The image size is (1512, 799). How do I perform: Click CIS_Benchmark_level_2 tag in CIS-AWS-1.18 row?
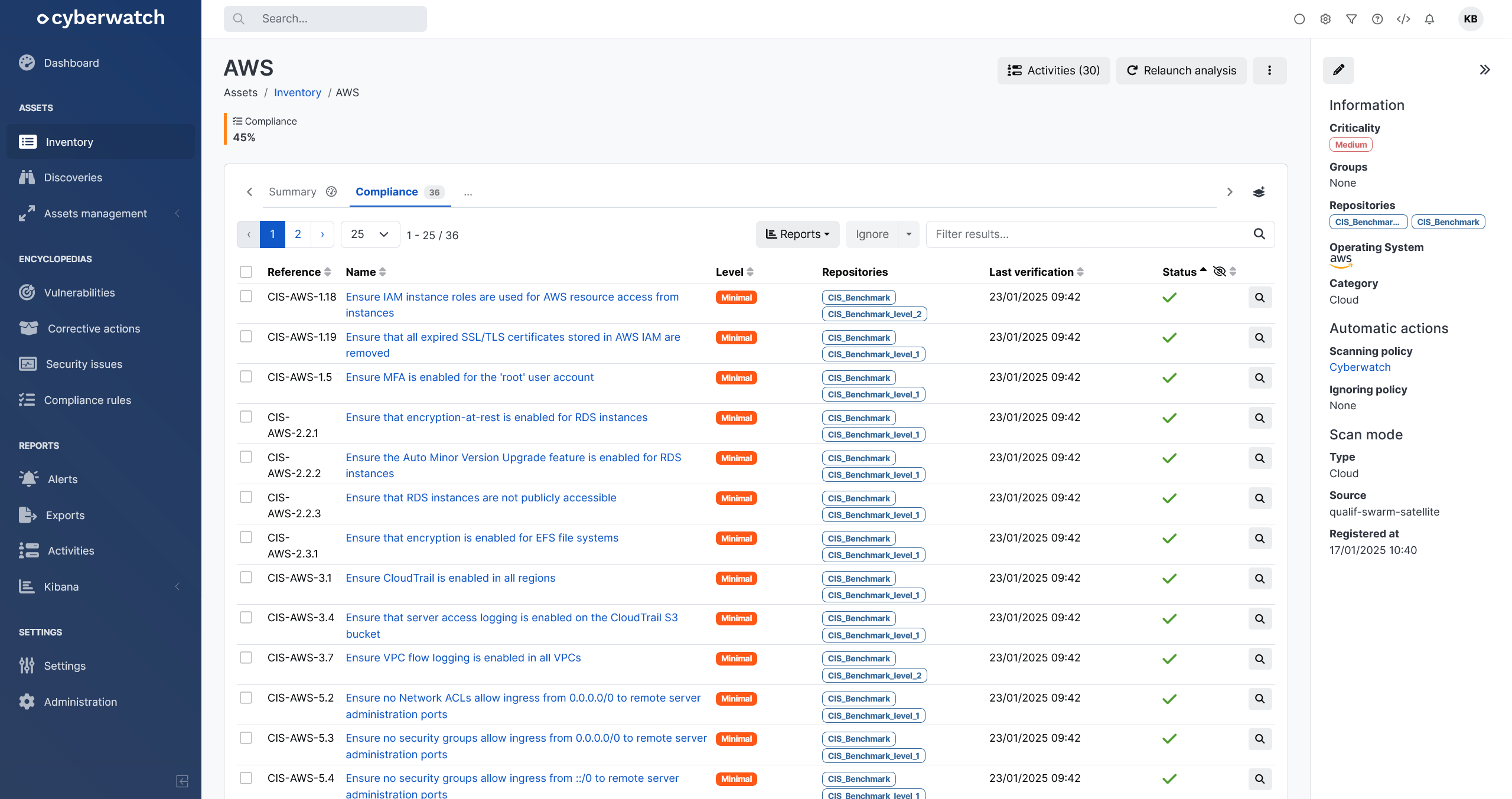pos(874,314)
